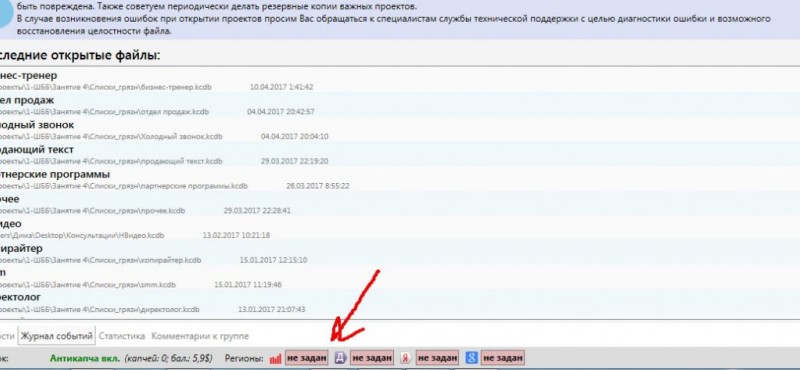Click the Yandex Direct purple 'Д' icon
Screen dimensions: 800x370
[340, 358]
